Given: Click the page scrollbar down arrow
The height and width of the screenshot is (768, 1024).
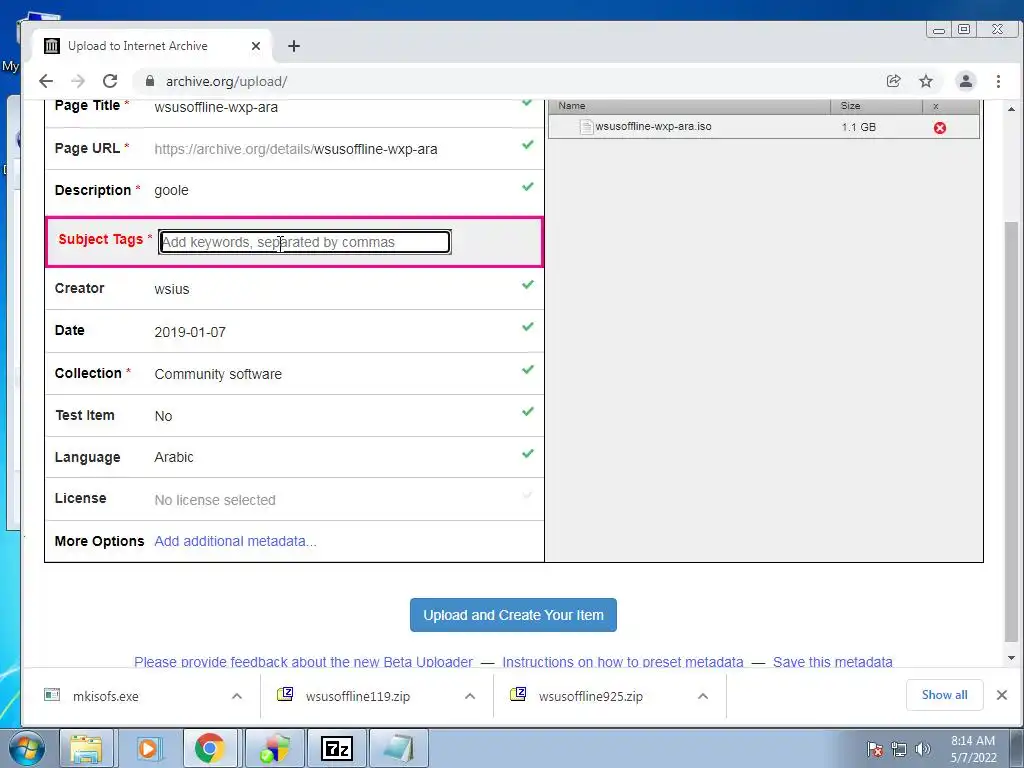Looking at the screenshot, I should click(x=1012, y=658).
